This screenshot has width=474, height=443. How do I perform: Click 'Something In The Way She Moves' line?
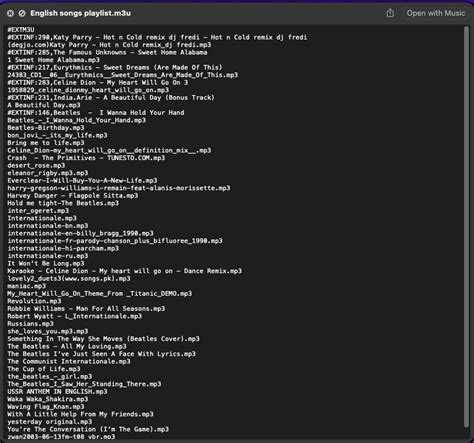[x=103, y=339]
